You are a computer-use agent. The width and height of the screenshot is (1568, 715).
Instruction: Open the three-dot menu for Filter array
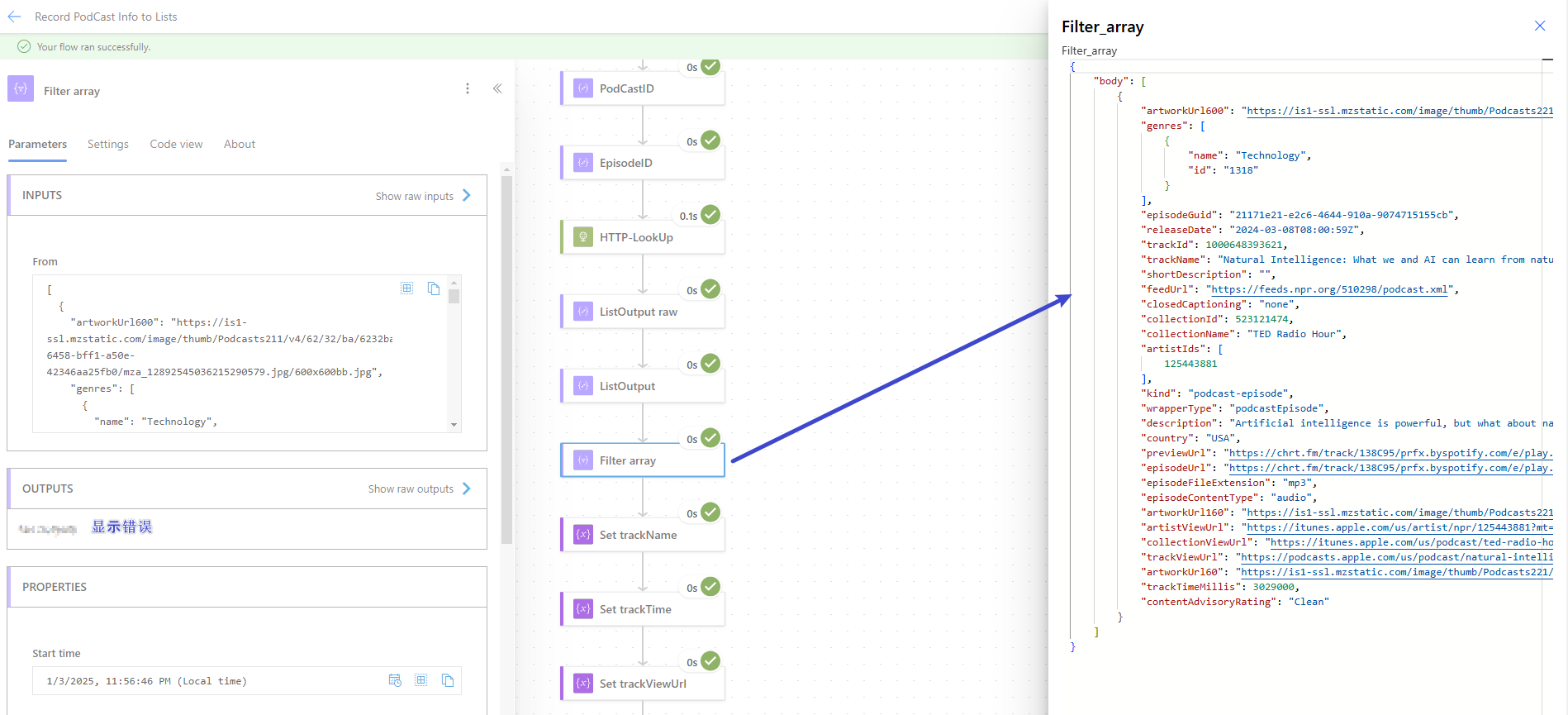click(x=468, y=88)
